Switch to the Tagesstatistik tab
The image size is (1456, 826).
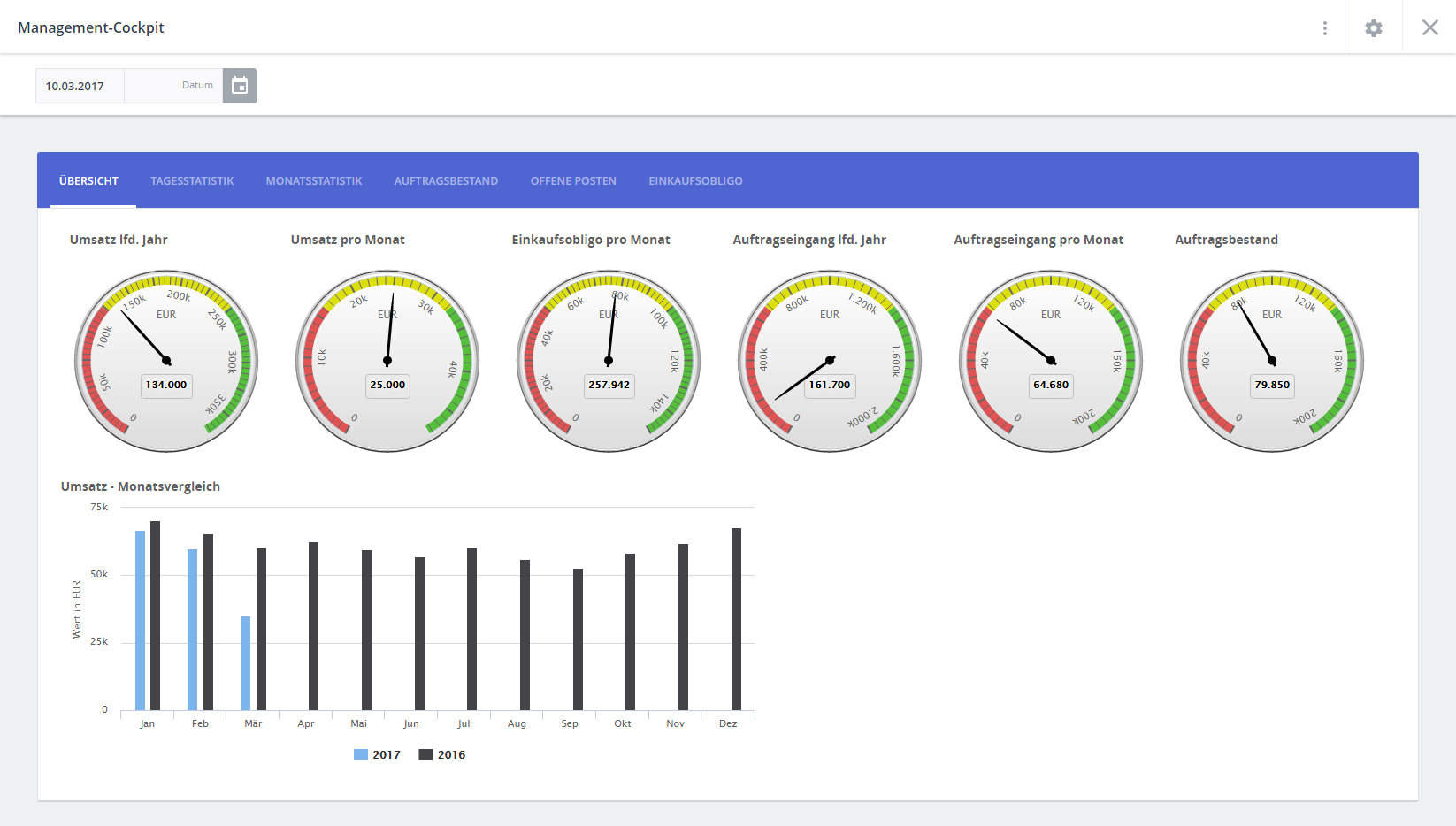[x=192, y=181]
